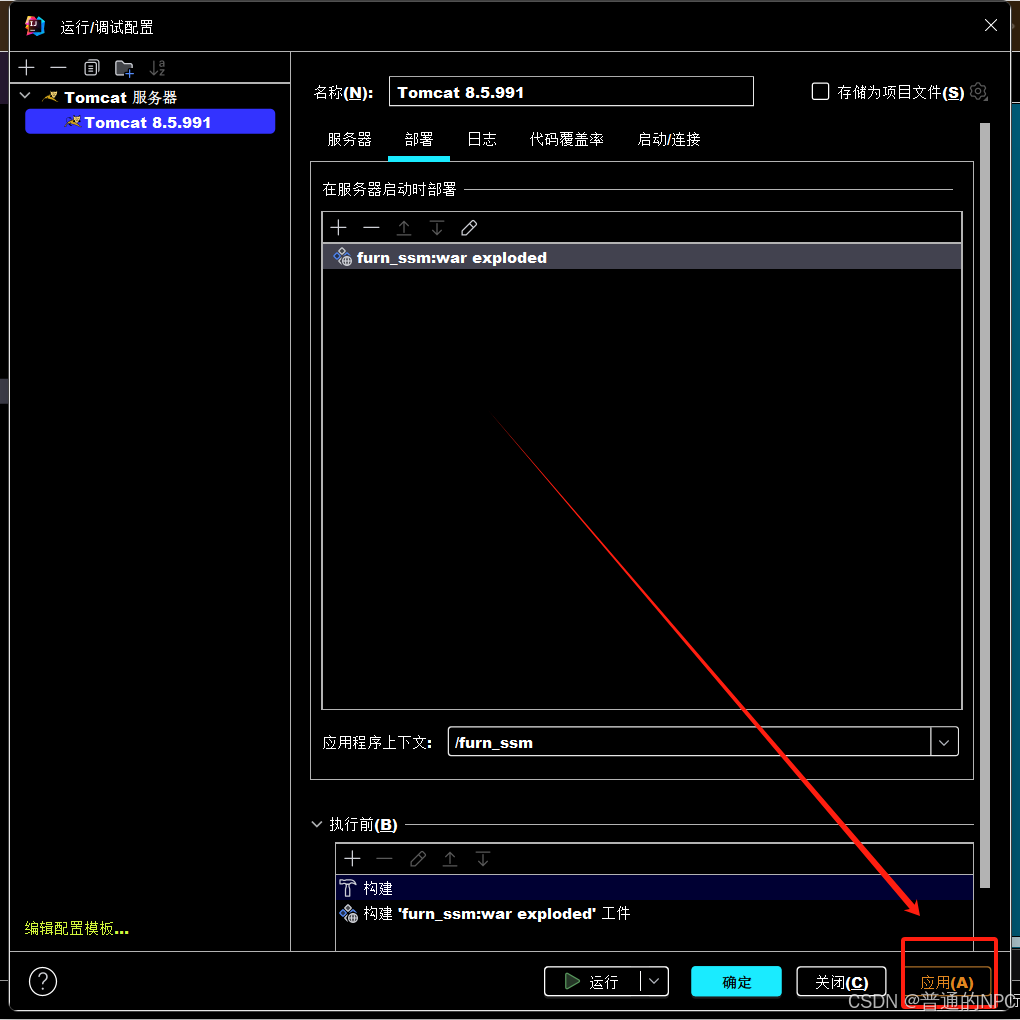This screenshot has height=1020, width=1020.
Task: Collapse the Tomcat 服务器 tree node
Action: tap(25, 96)
